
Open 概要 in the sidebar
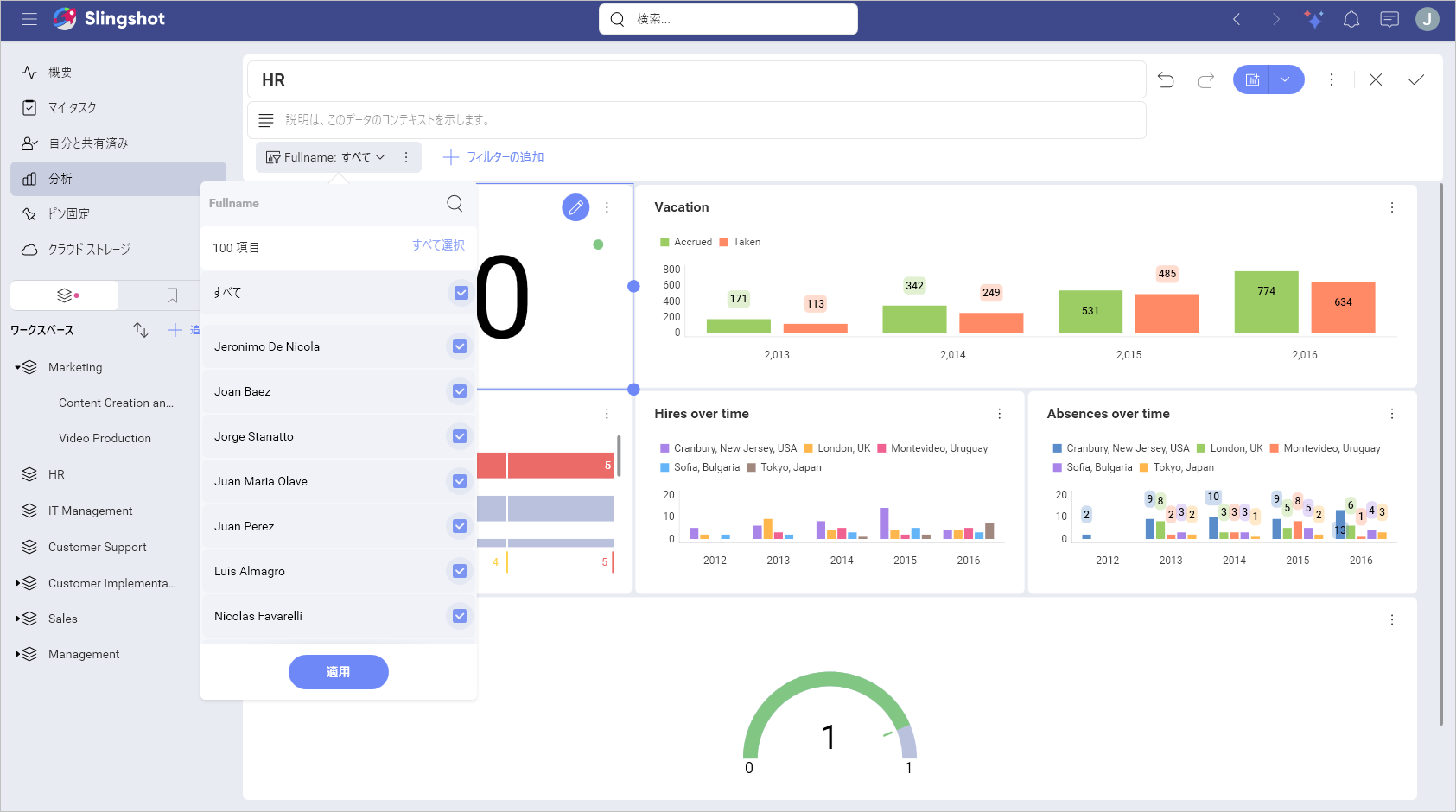[x=118, y=72]
